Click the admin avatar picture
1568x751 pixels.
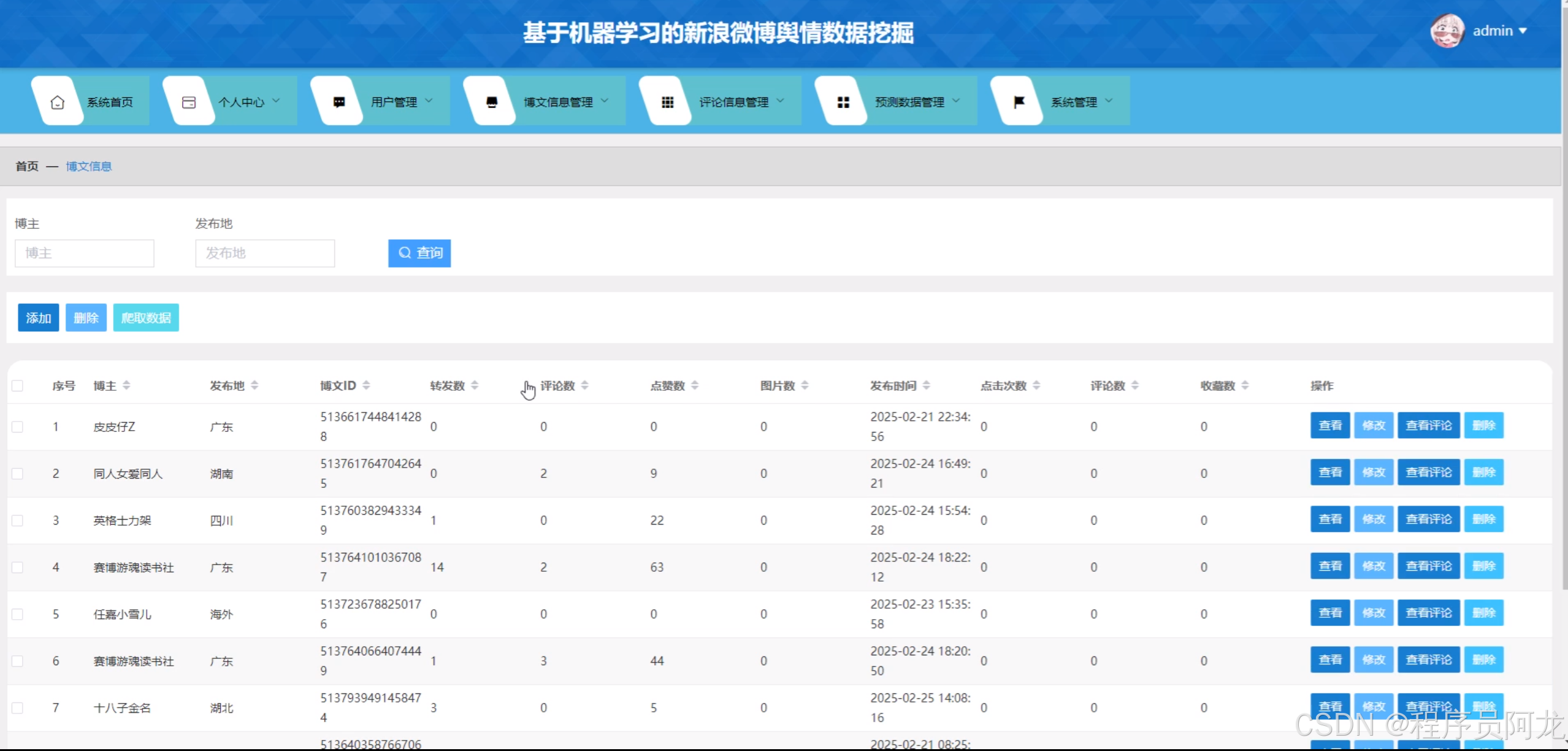pyautogui.click(x=1447, y=31)
